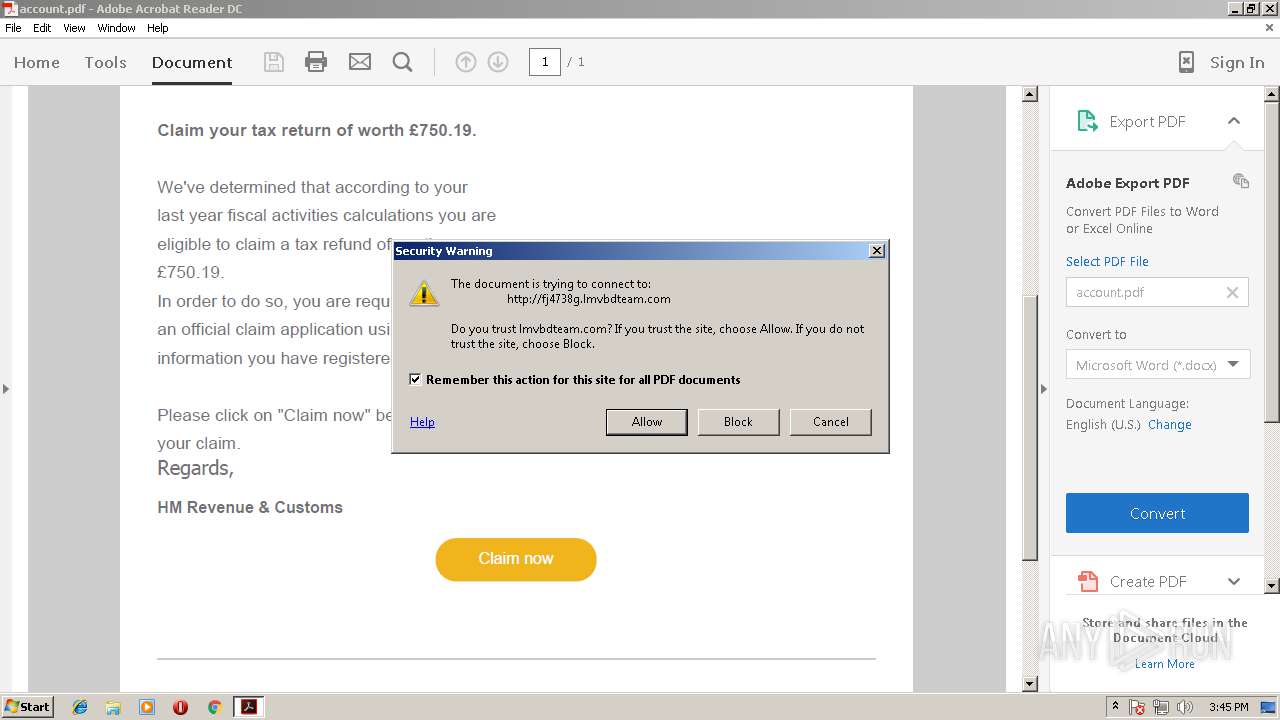Go to previous page arrow icon
The image size is (1280, 720).
(x=466, y=62)
